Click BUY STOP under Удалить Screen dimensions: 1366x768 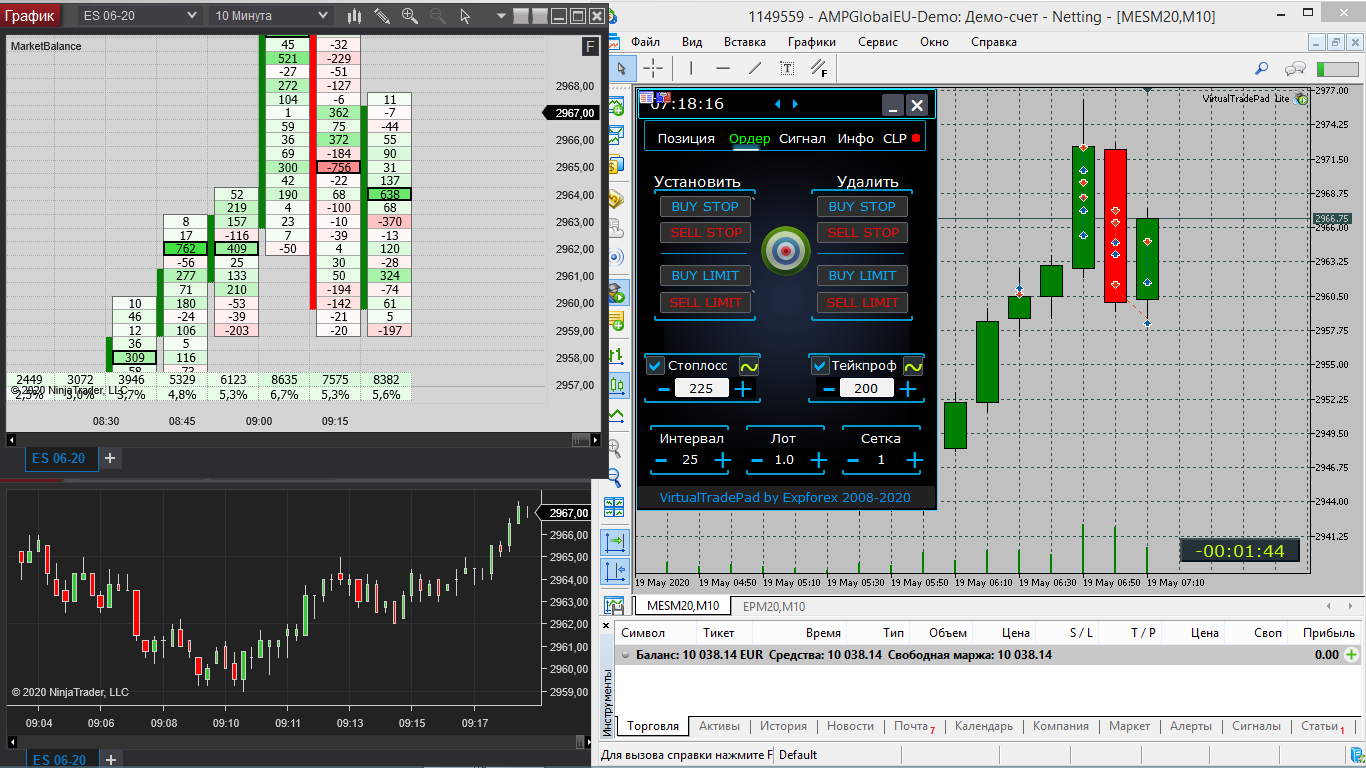[863, 206]
